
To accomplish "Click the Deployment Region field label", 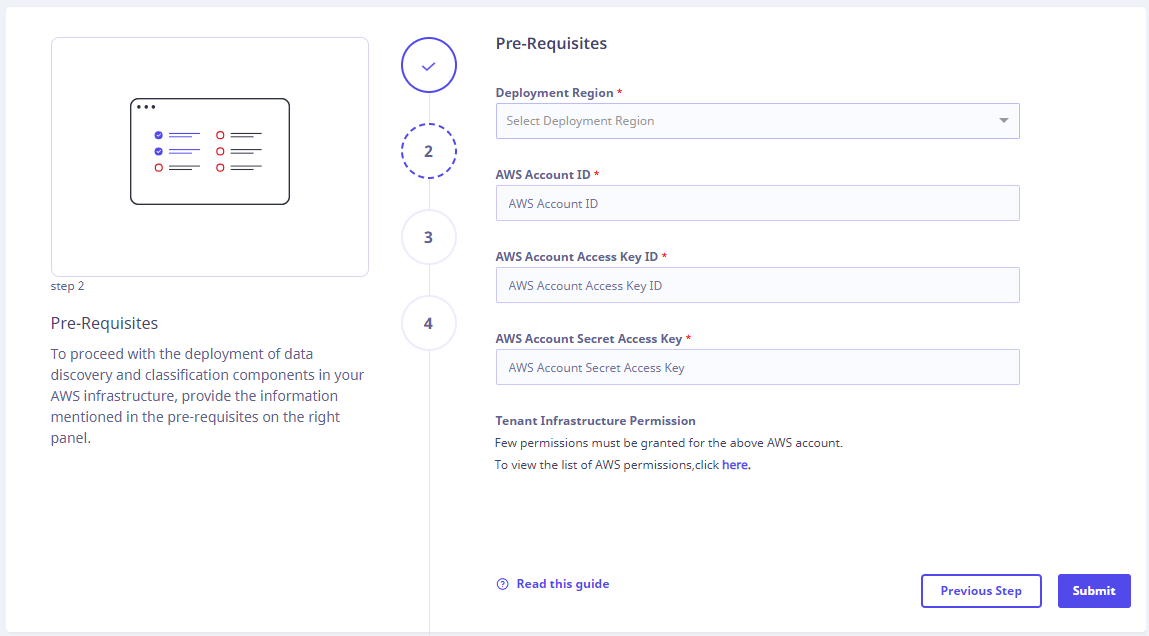I will tap(555, 93).
